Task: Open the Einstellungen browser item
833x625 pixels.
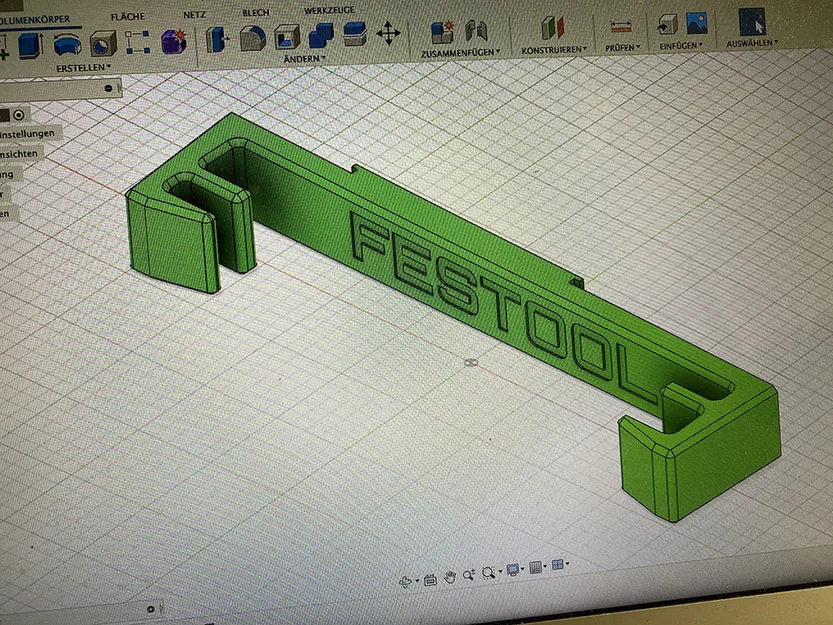Action: click(x=27, y=133)
